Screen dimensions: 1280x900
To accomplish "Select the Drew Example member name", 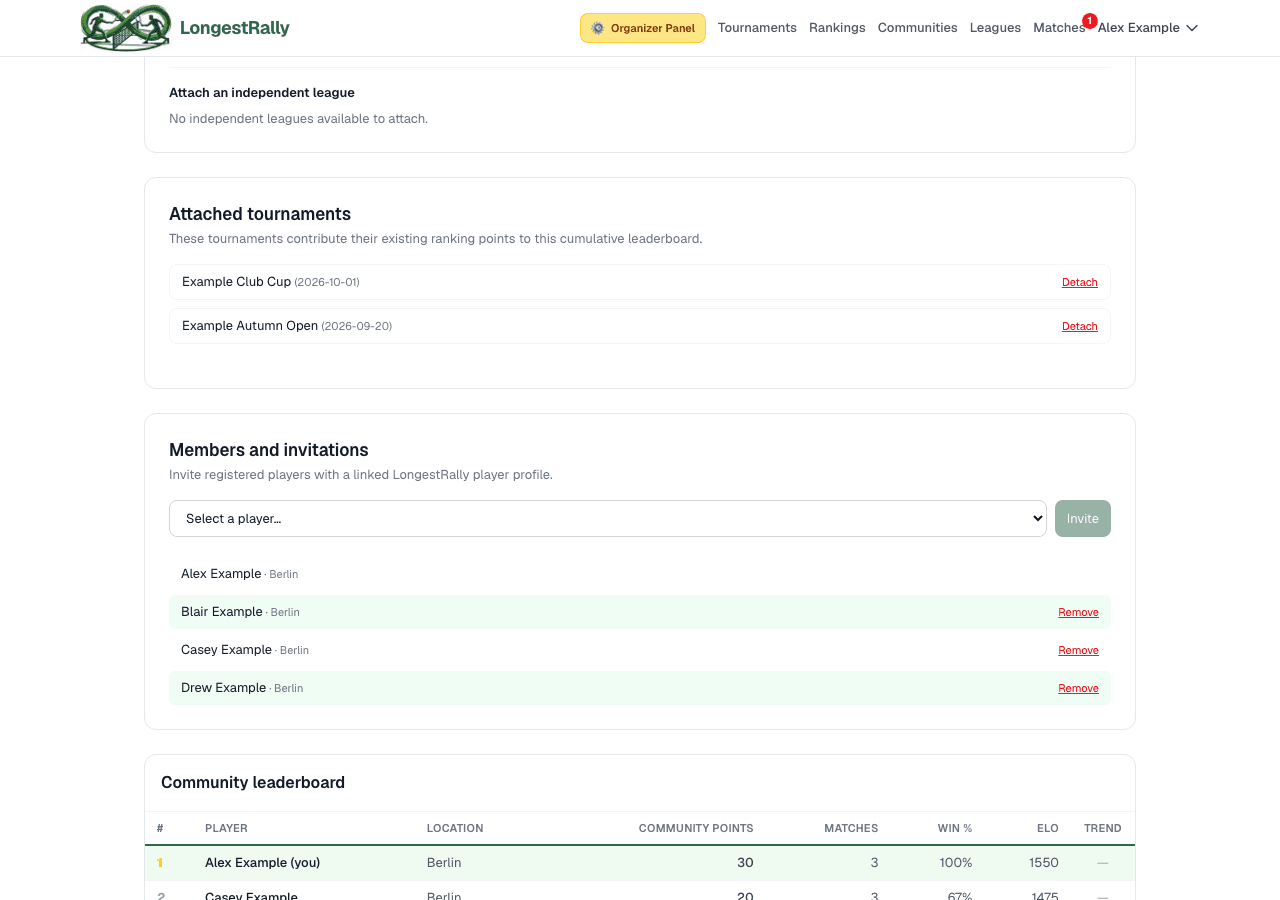I will click(224, 688).
